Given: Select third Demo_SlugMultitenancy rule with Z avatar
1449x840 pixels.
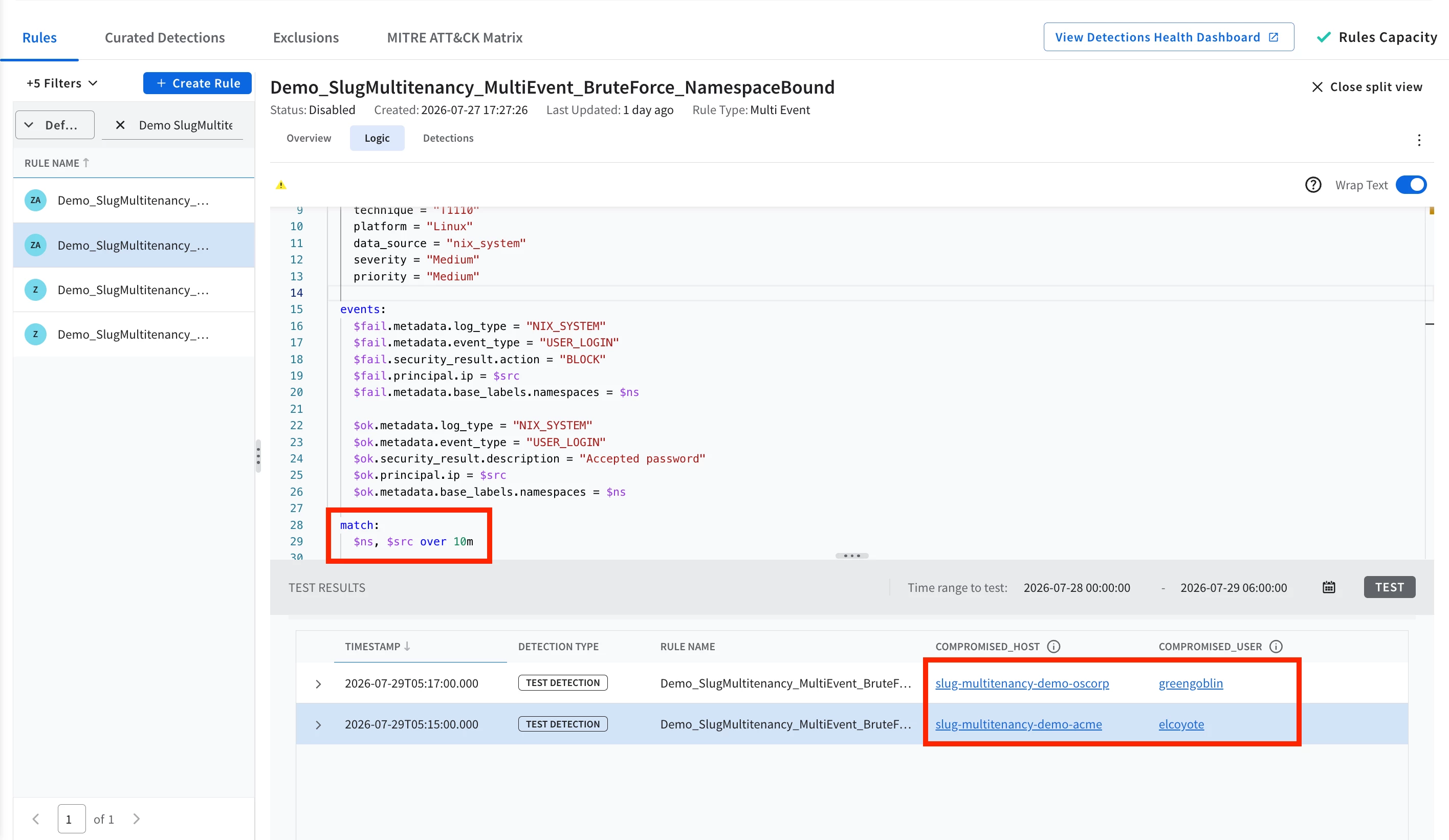Looking at the screenshot, I should coord(134,290).
